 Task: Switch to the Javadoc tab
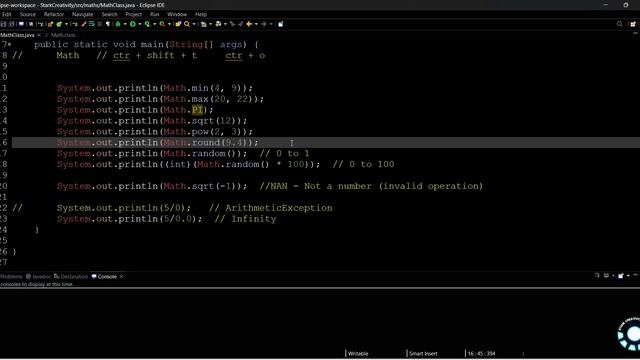tap(38, 276)
